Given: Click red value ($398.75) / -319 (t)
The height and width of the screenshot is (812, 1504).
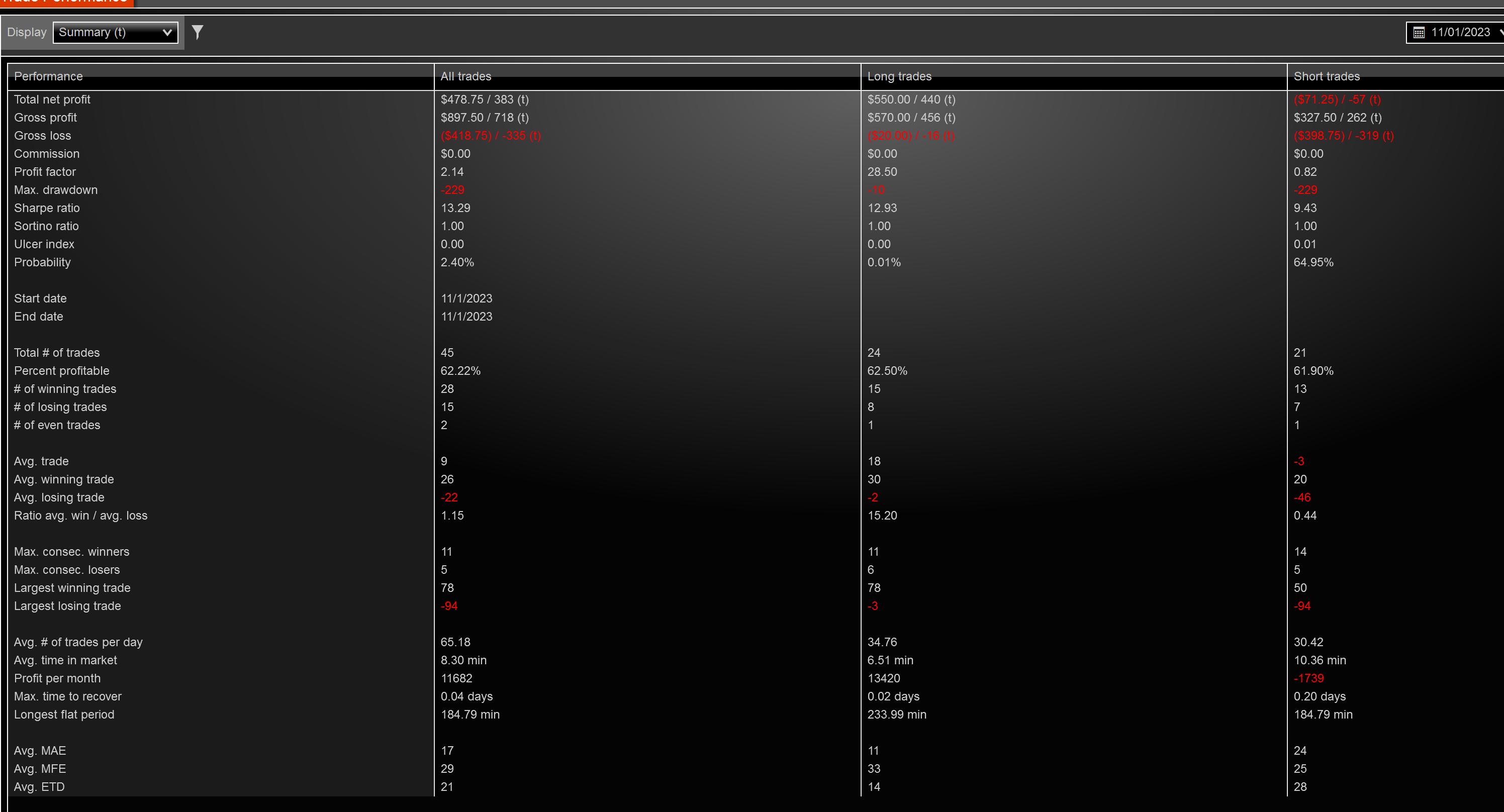Looking at the screenshot, I should [x=1344, y=136].
